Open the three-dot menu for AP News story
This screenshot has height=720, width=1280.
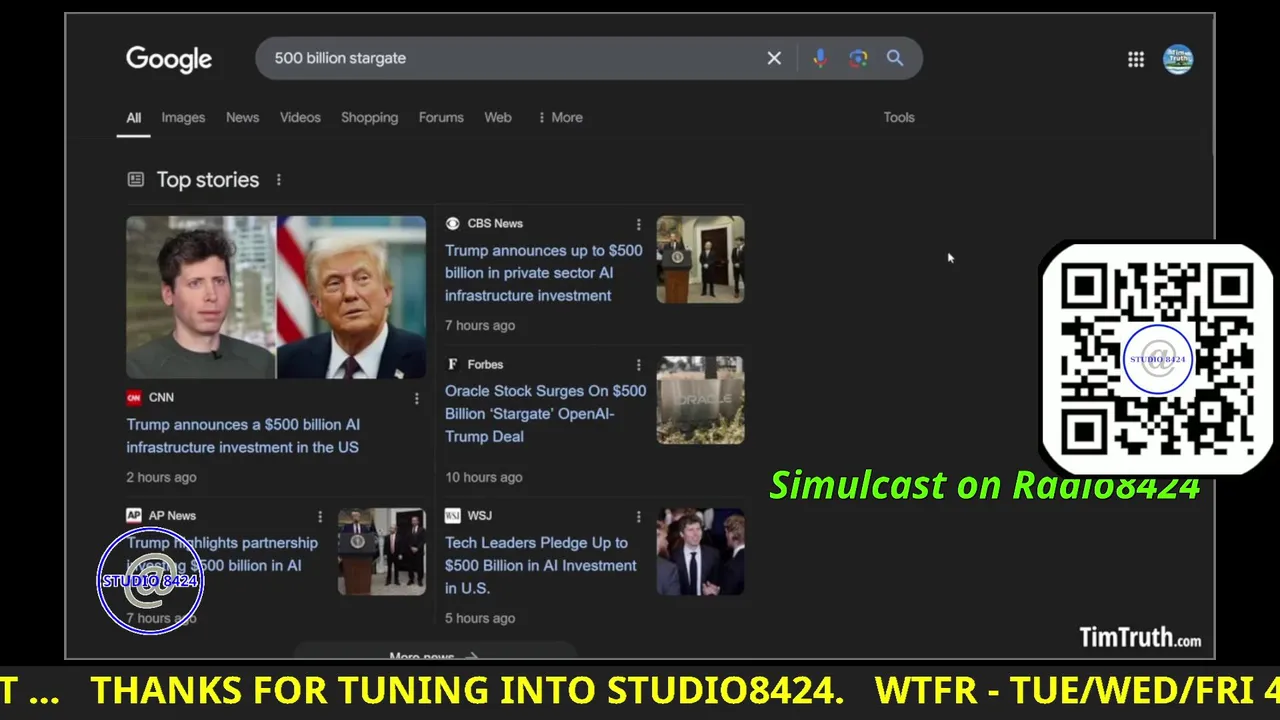point(320,516)
